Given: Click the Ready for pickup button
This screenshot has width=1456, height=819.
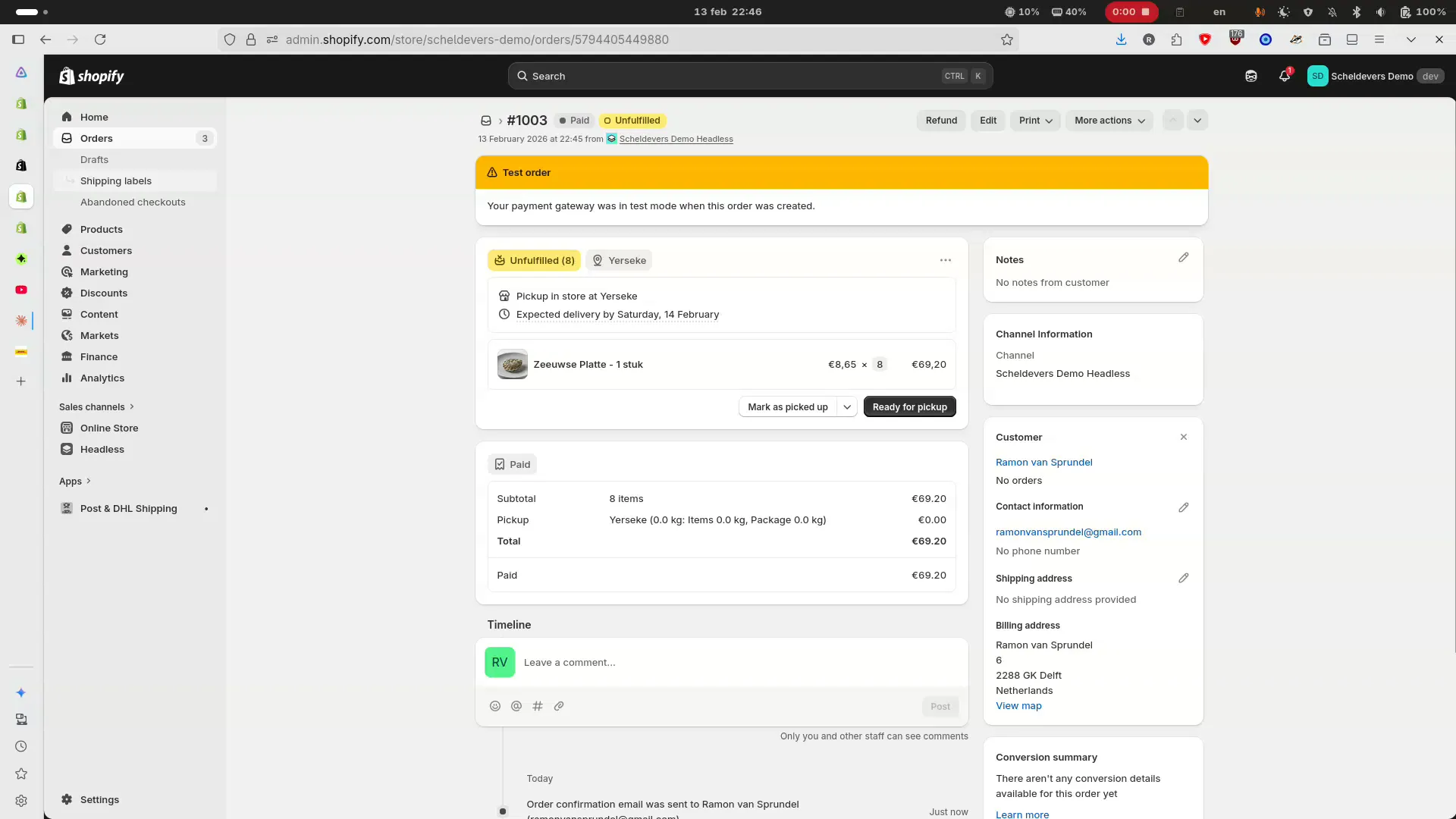Looking at the screenshot, I should coord(909,406).
